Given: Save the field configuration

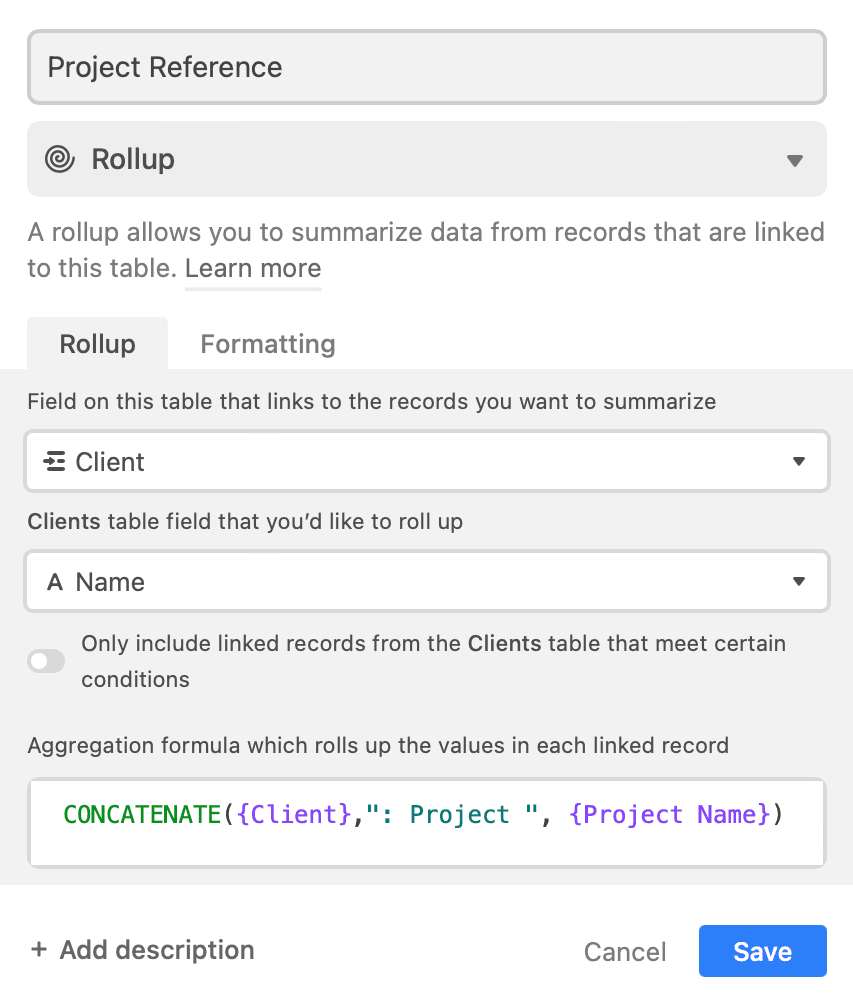Looking at the screenshot, I should (763, 951).
